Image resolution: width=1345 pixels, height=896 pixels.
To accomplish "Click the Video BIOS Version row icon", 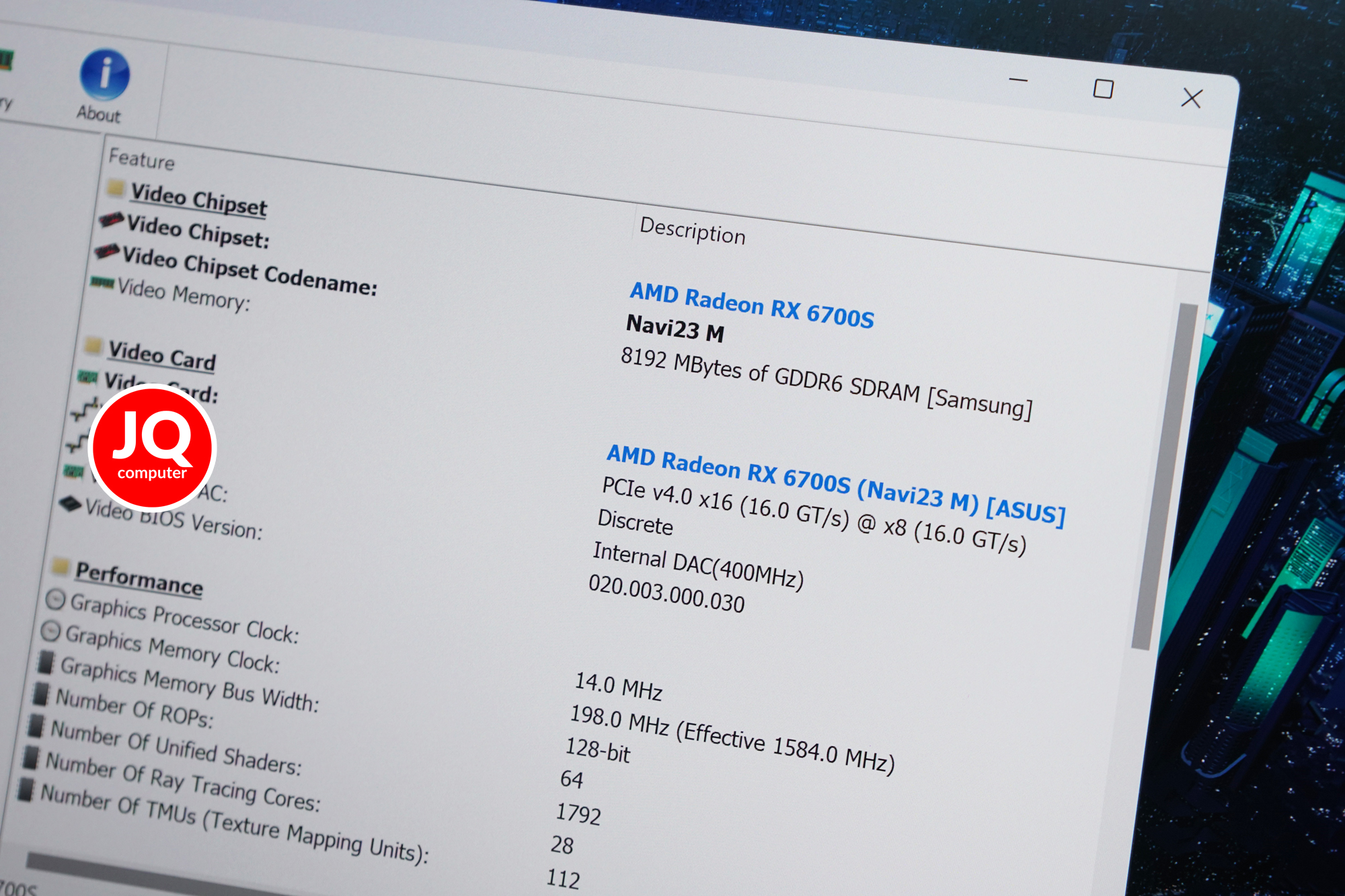I will [x=70, y=503].
